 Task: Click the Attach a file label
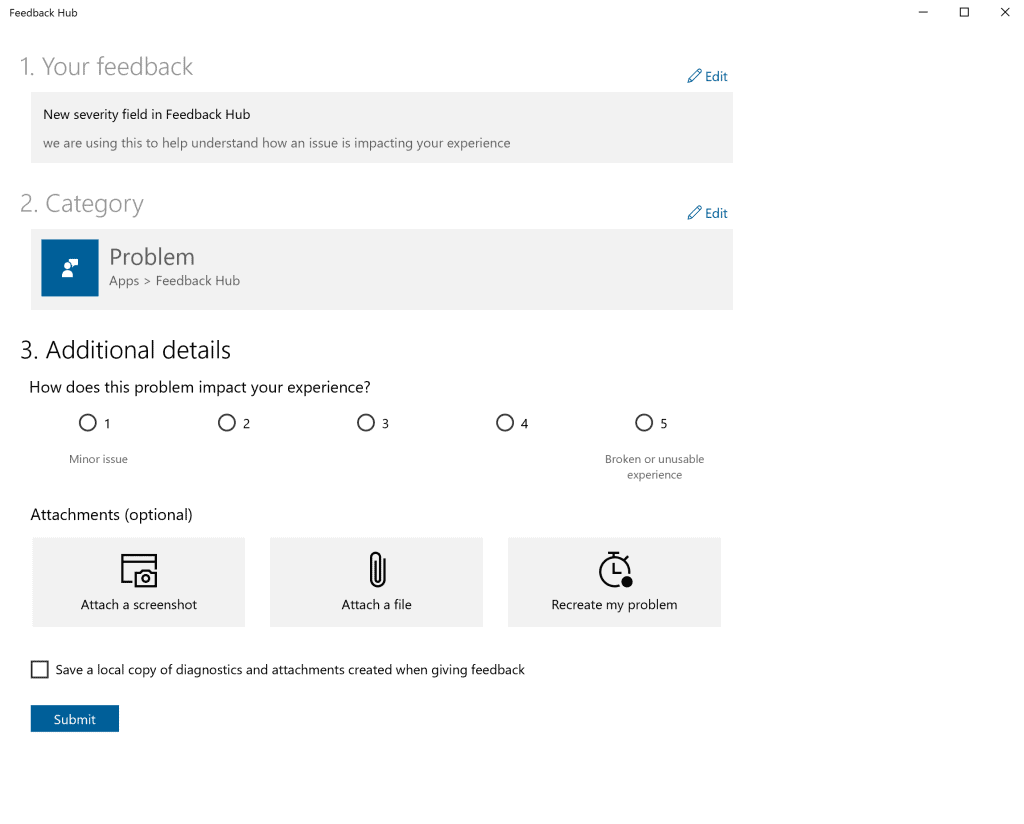click(x=376, y=605)
